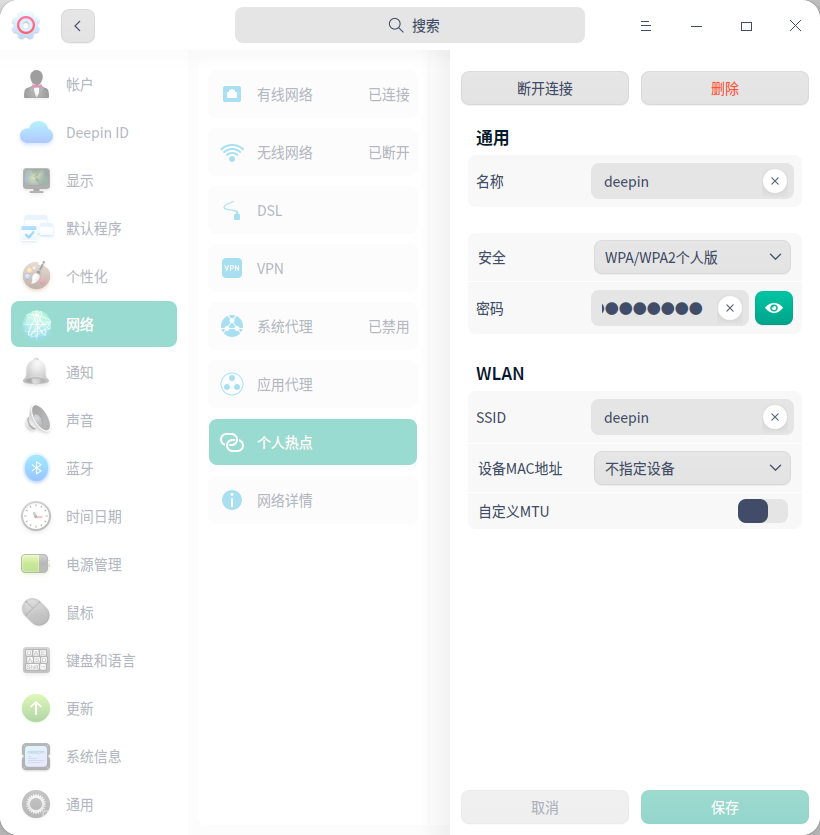Viewport: 820px width, 835px height.
Task: Click the Deepin ID cloud icon
Action: pos(36,133)
